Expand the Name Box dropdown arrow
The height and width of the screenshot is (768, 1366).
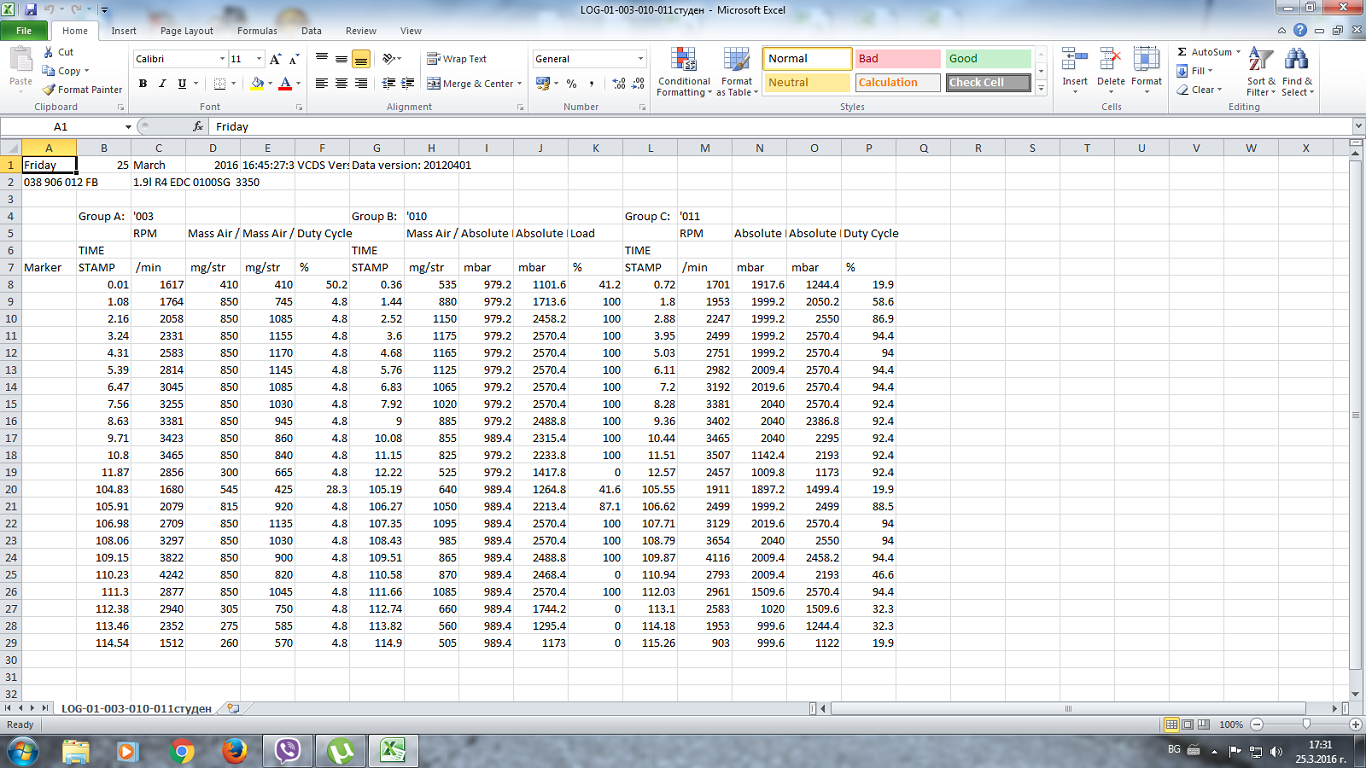pyautogui.click(x=128, y=127)
